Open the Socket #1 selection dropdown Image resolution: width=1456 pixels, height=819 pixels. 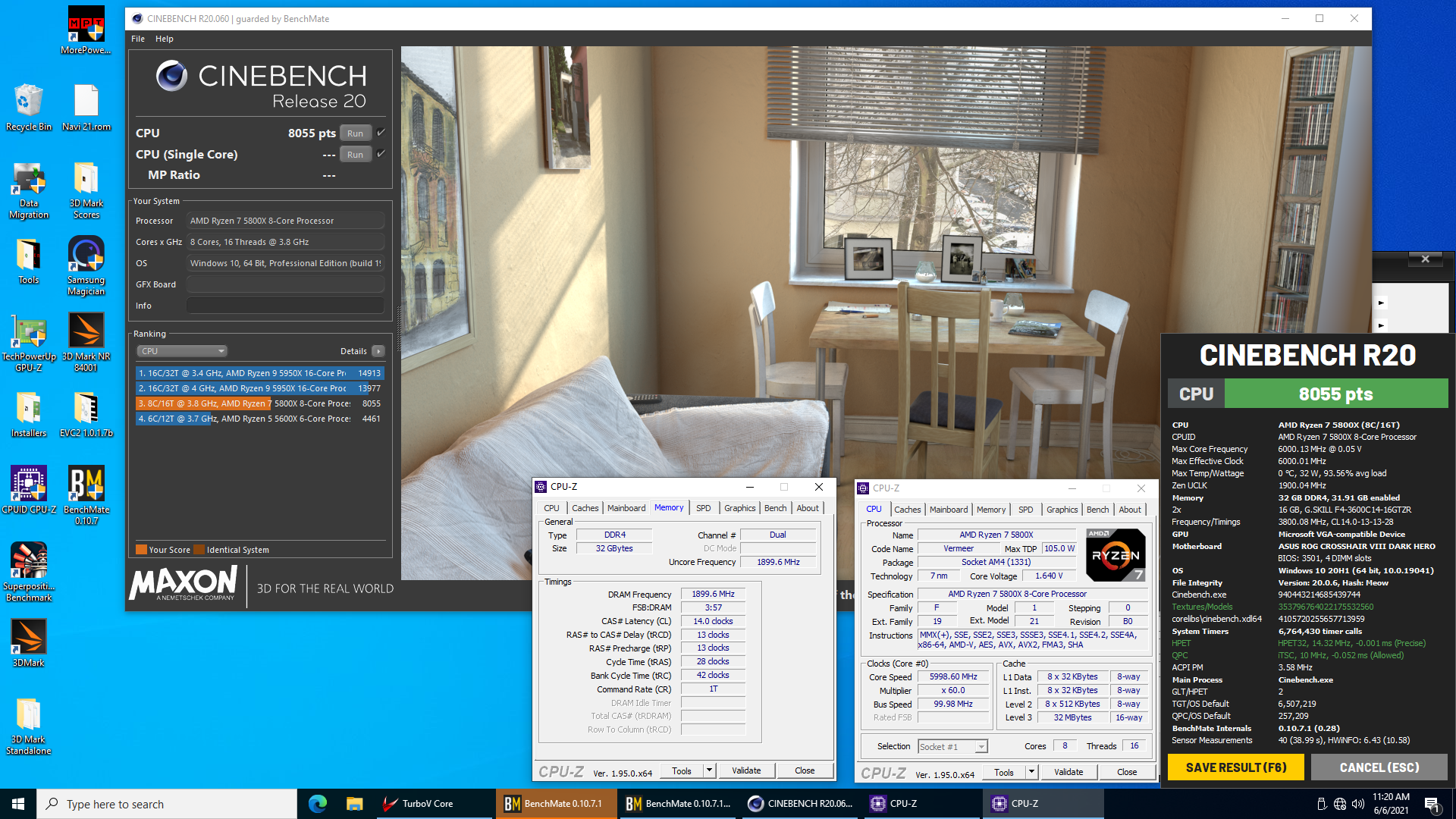coord(952,747)
